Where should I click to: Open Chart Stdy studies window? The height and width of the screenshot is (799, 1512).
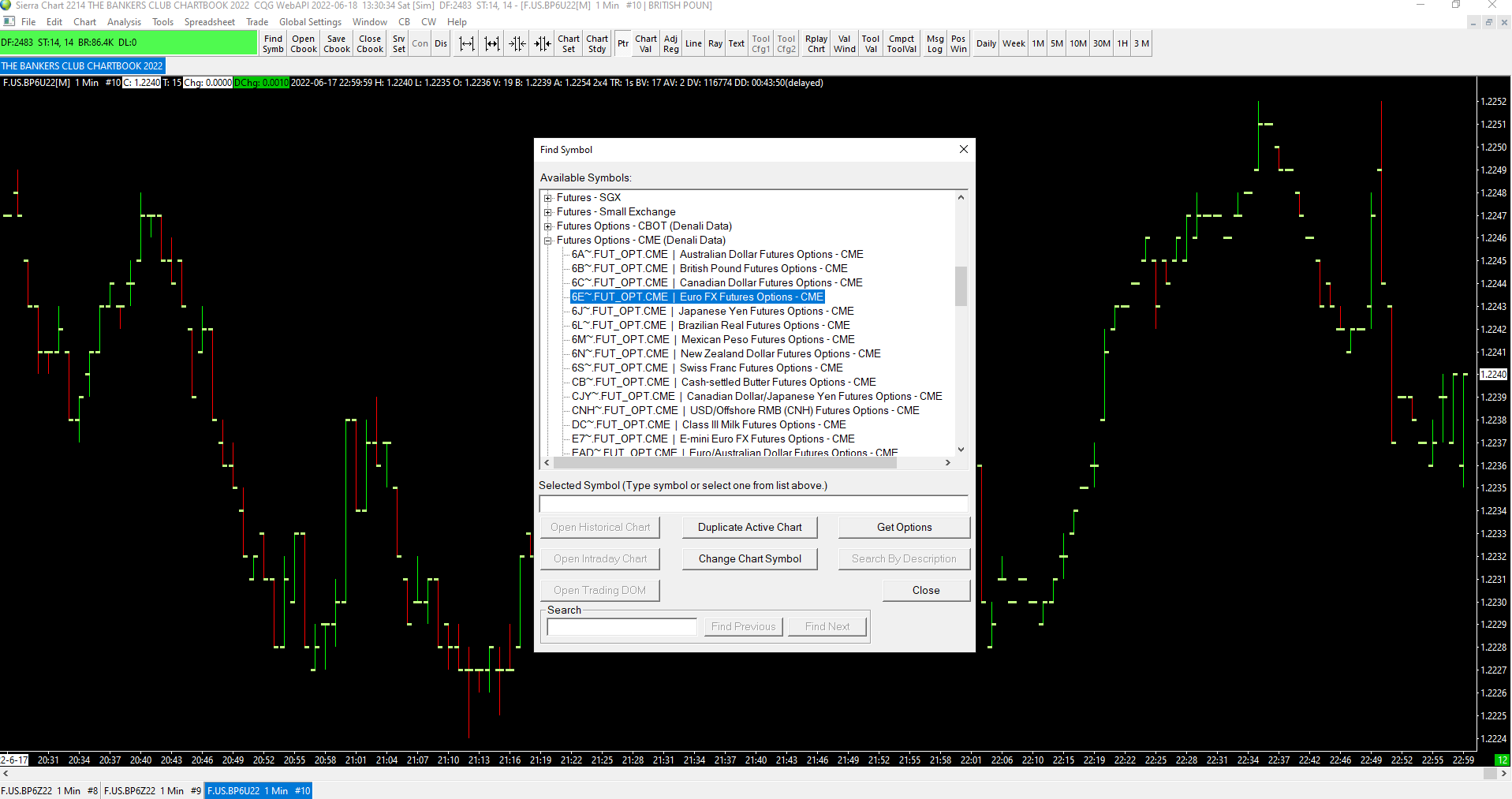pyautogui.click(x=597, y=43)
